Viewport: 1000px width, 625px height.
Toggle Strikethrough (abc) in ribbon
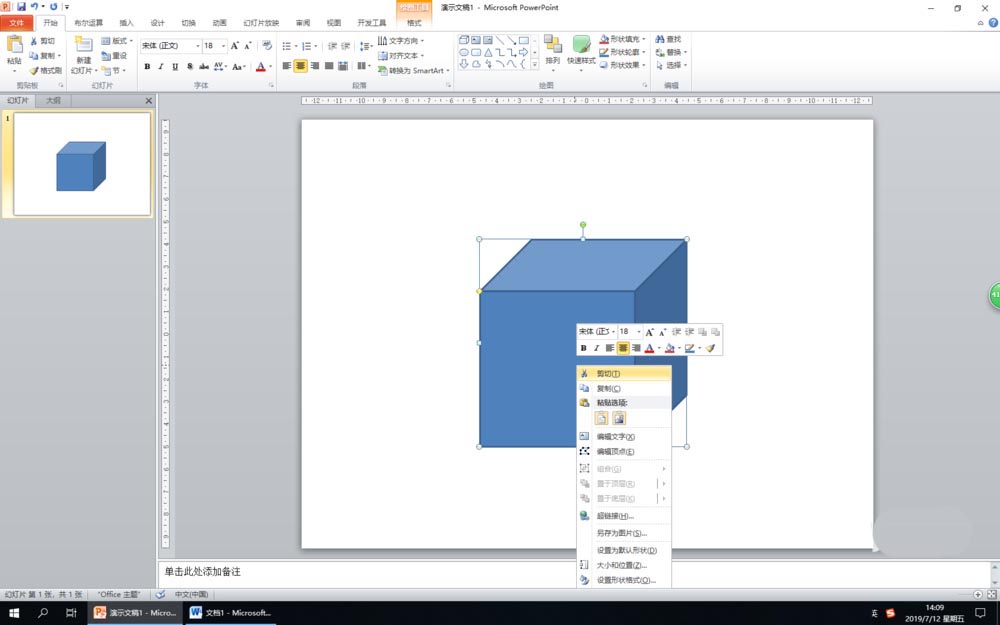(204, 66)
